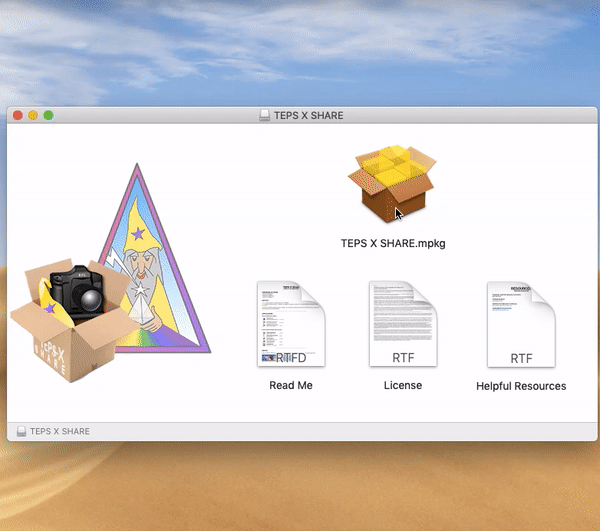The width and height of the screenshot is (600, 531).
Task: Open the Helpful Resources RTF document icon
Action: [521, 324]
